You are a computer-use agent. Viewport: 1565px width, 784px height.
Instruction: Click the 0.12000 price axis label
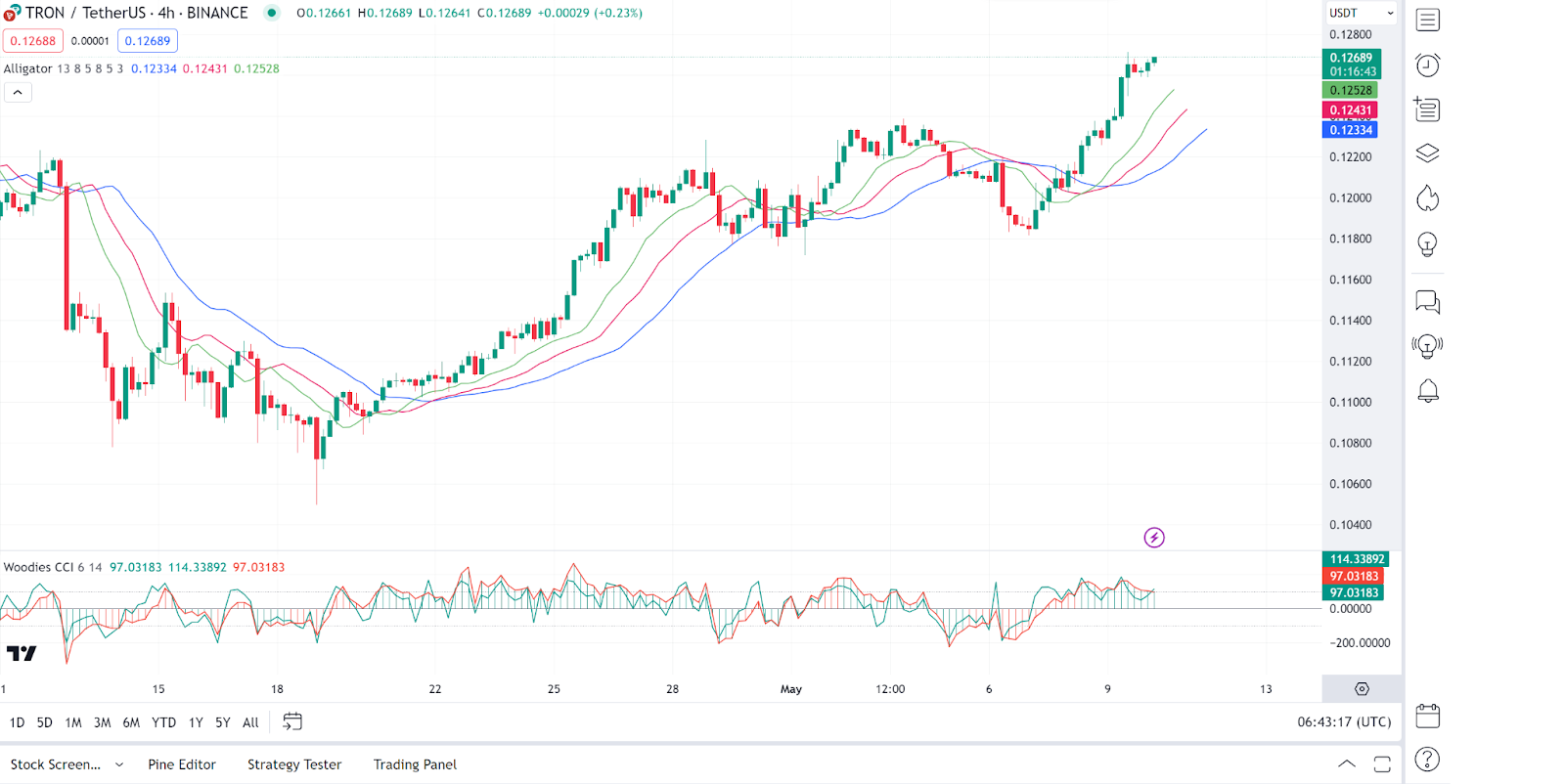coord(1350,197)
